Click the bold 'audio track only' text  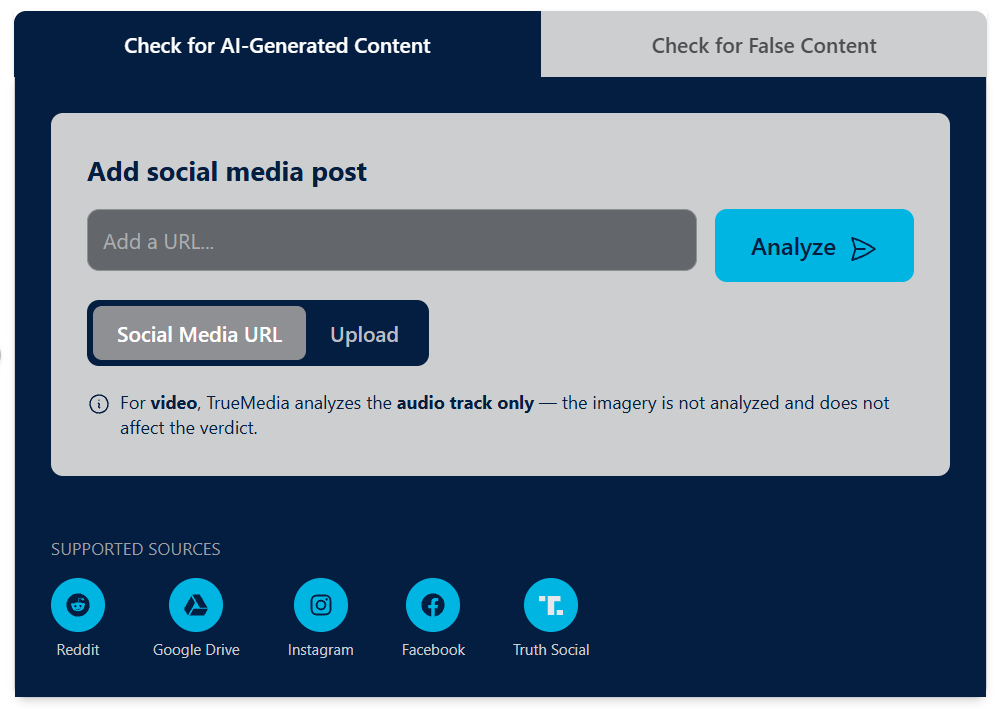[x=466, y=403]
